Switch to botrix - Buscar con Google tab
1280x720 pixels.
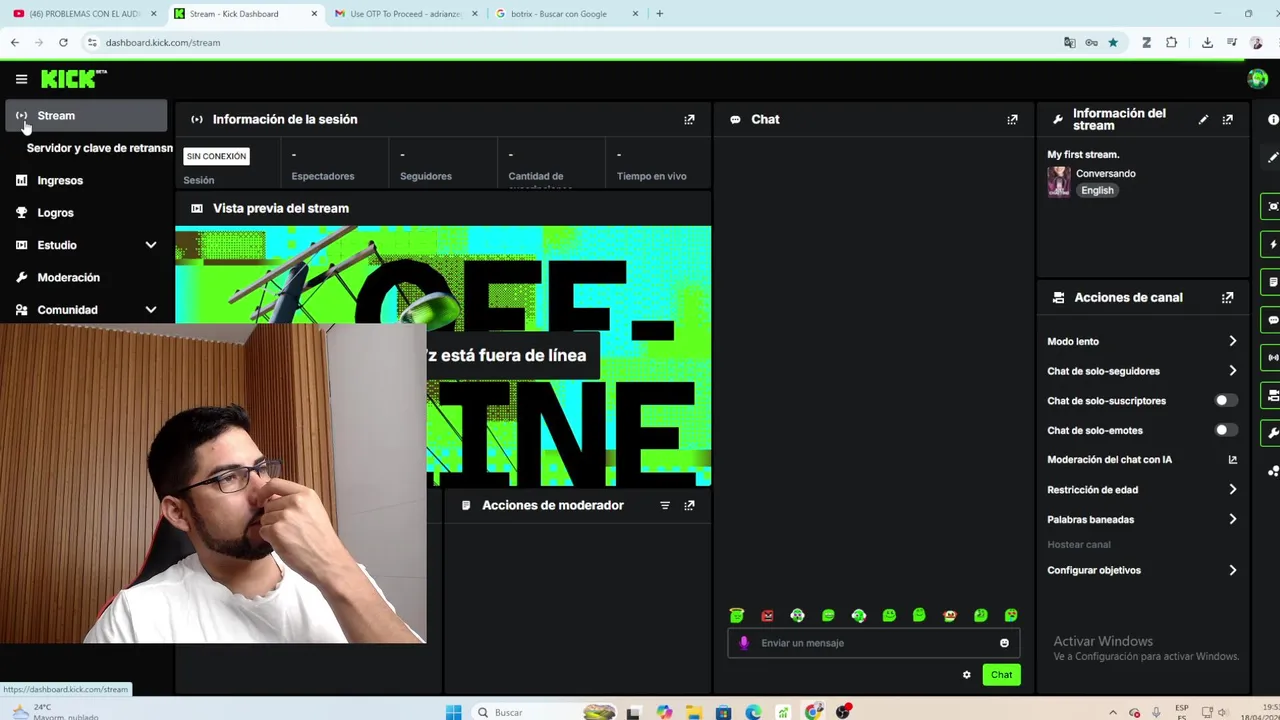[x=566, y=14]
